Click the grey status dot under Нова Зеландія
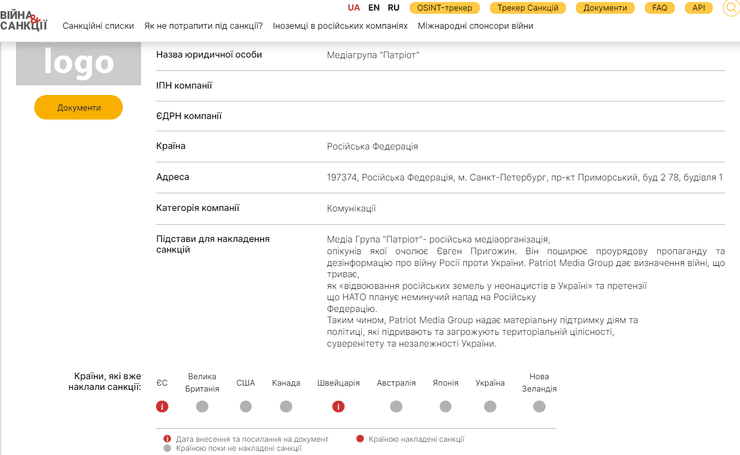The height and width of the screenshot is (455, 740). tap(539, 407)
